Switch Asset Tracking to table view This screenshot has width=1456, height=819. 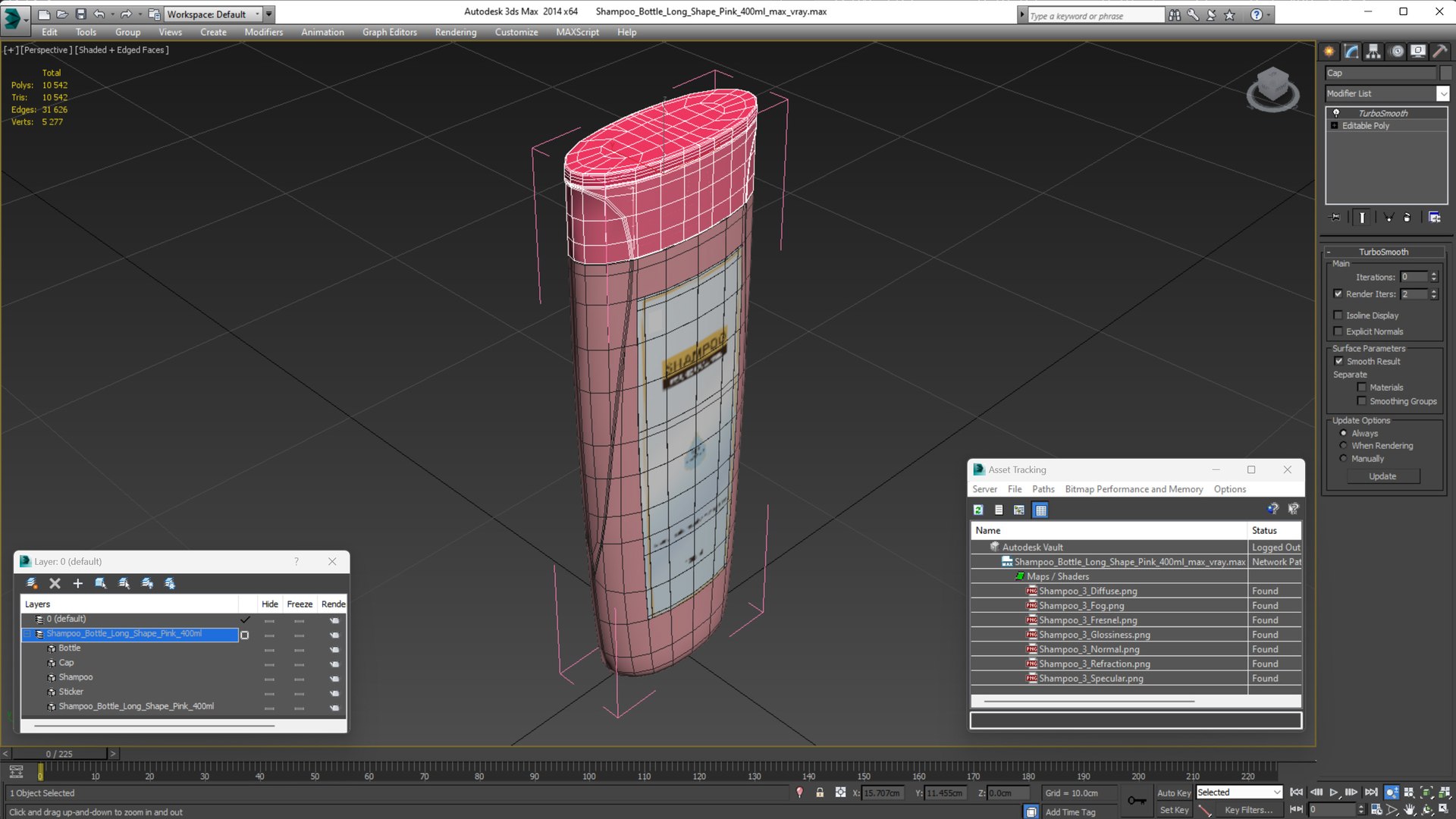[x=1040, y=510]
